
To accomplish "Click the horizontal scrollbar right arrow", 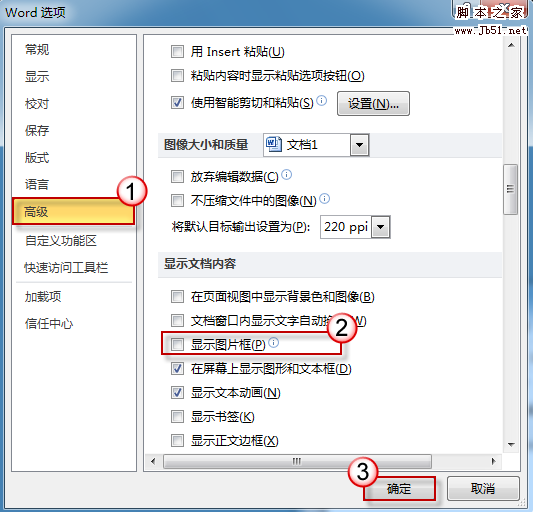I will point(494,461).
